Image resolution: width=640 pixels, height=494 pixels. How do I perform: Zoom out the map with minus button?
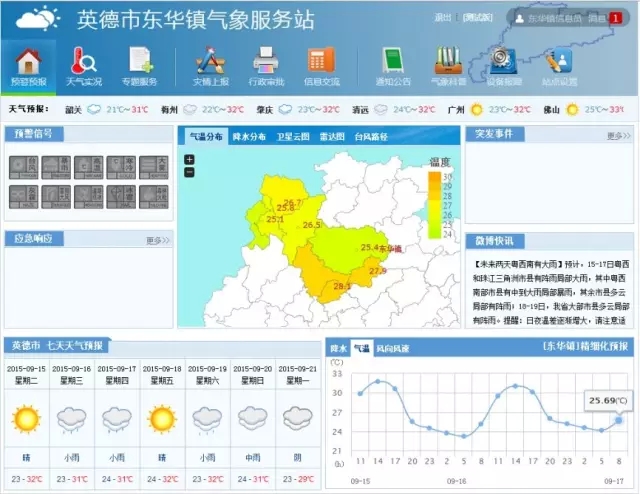189,172
